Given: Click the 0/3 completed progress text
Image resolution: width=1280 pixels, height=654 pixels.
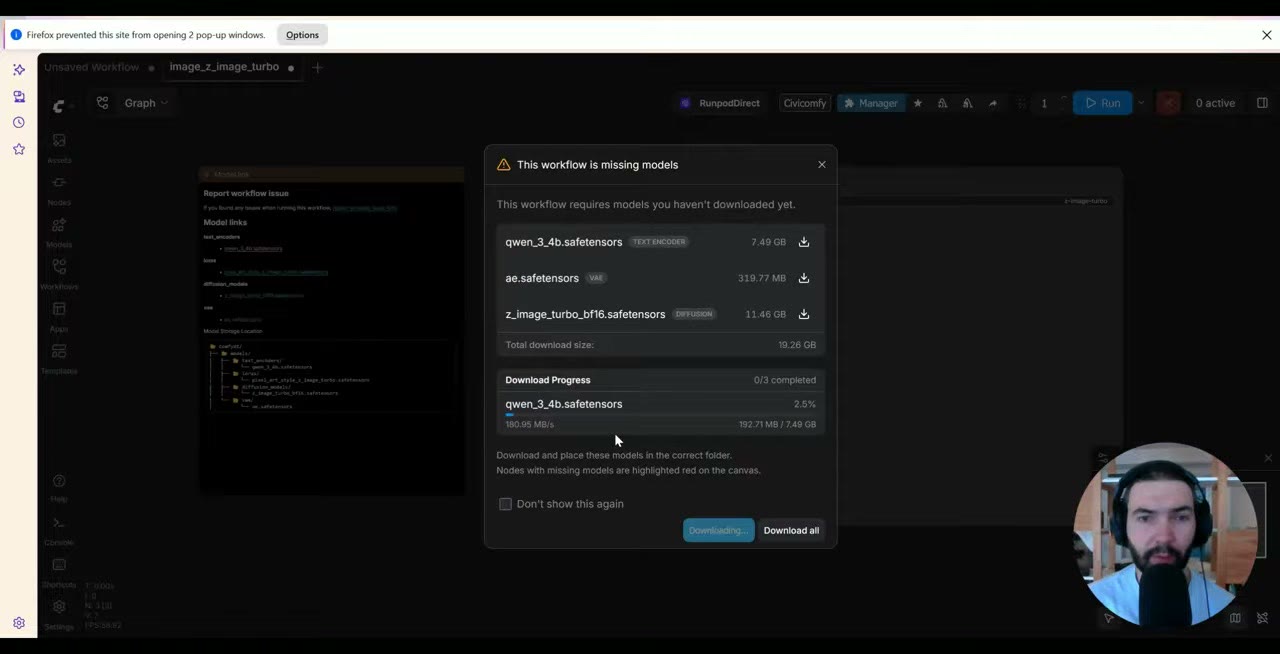Looking at the screenshot, I should point(785,380).
